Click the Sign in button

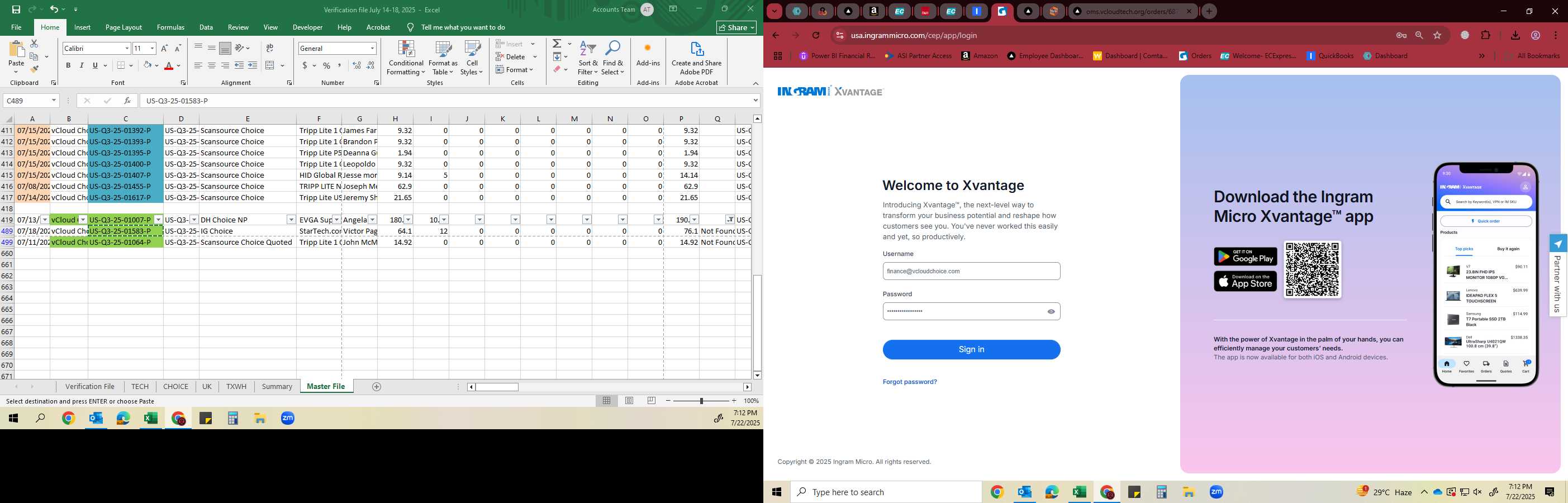click(971, 349)
